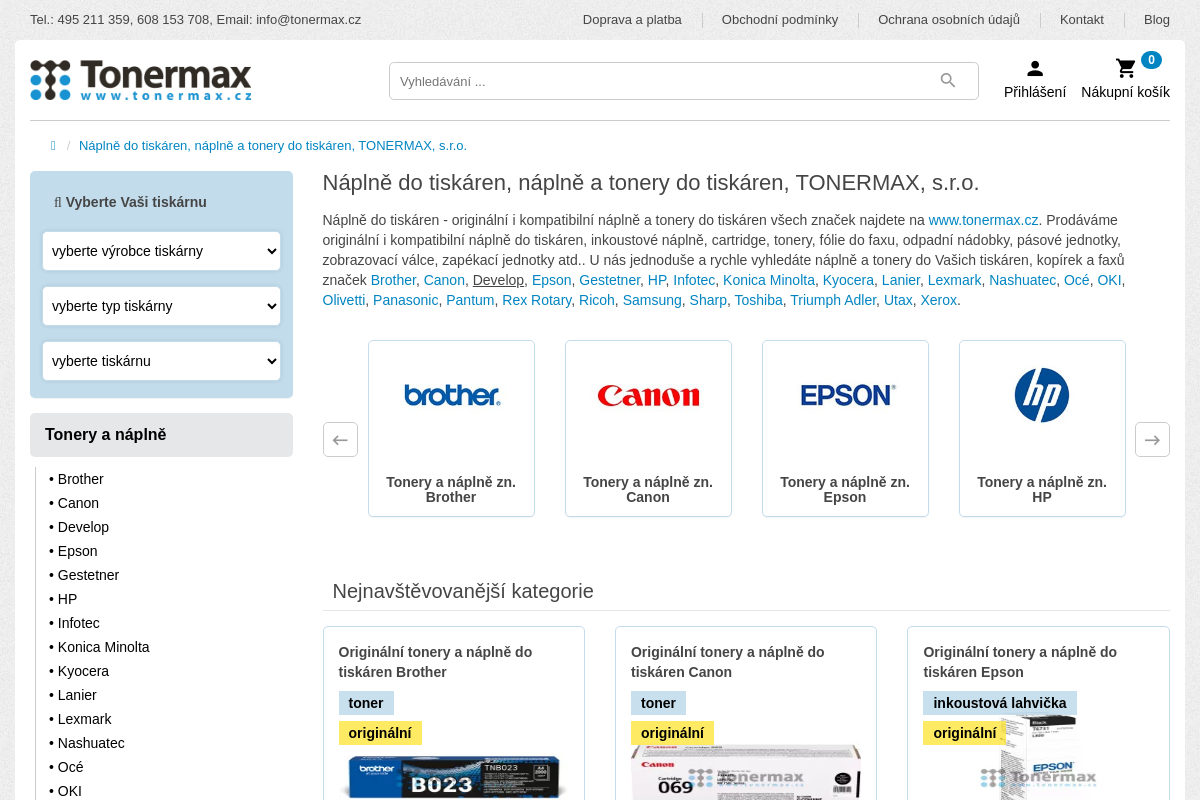The image size is (1200, 800).
Task: Open the Canon 069 toner image
Action: point(746,772)
